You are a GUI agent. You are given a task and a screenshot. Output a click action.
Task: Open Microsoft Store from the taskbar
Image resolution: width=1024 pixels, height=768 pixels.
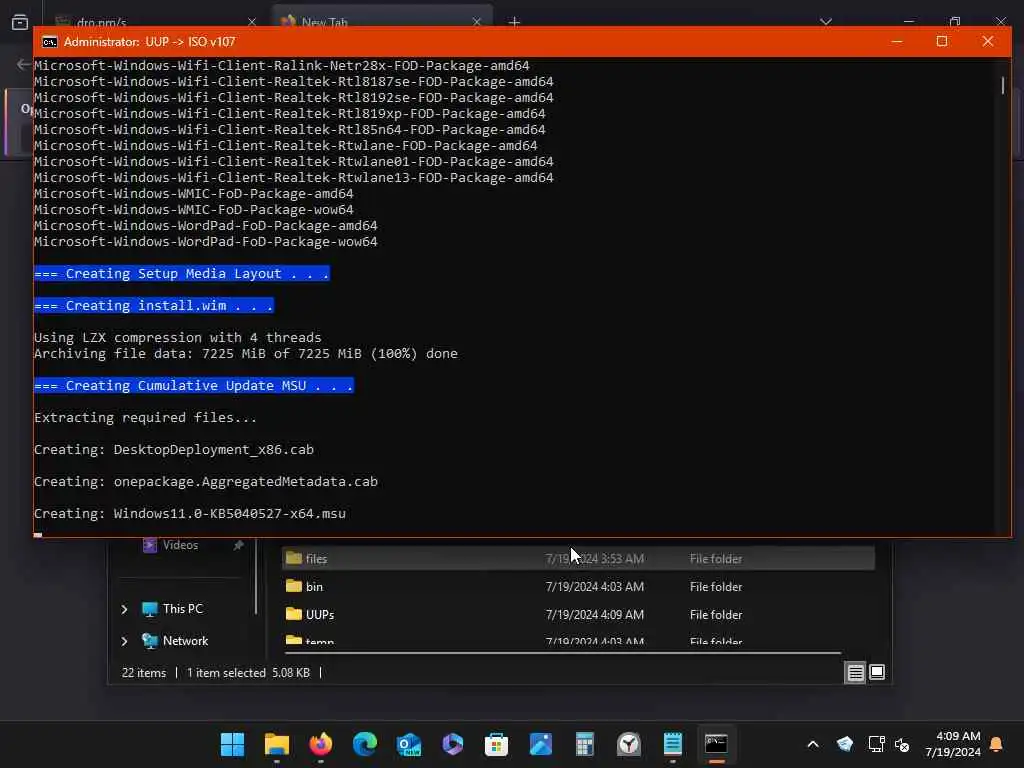496,744
